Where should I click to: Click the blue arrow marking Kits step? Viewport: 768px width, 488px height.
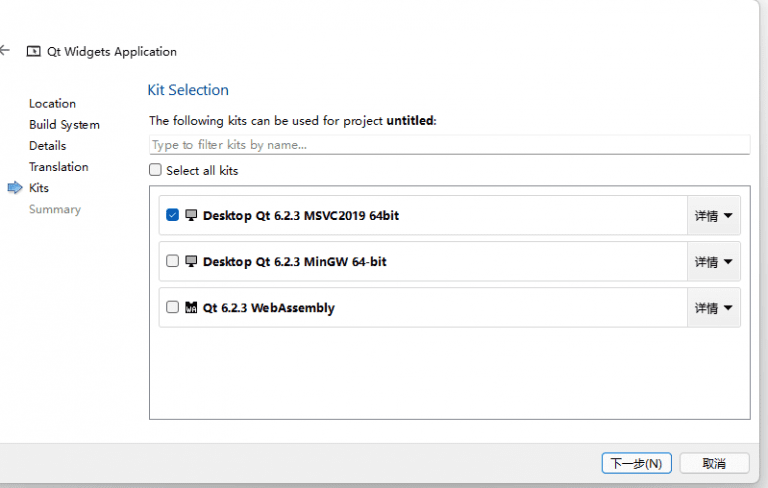pos(14,188)
